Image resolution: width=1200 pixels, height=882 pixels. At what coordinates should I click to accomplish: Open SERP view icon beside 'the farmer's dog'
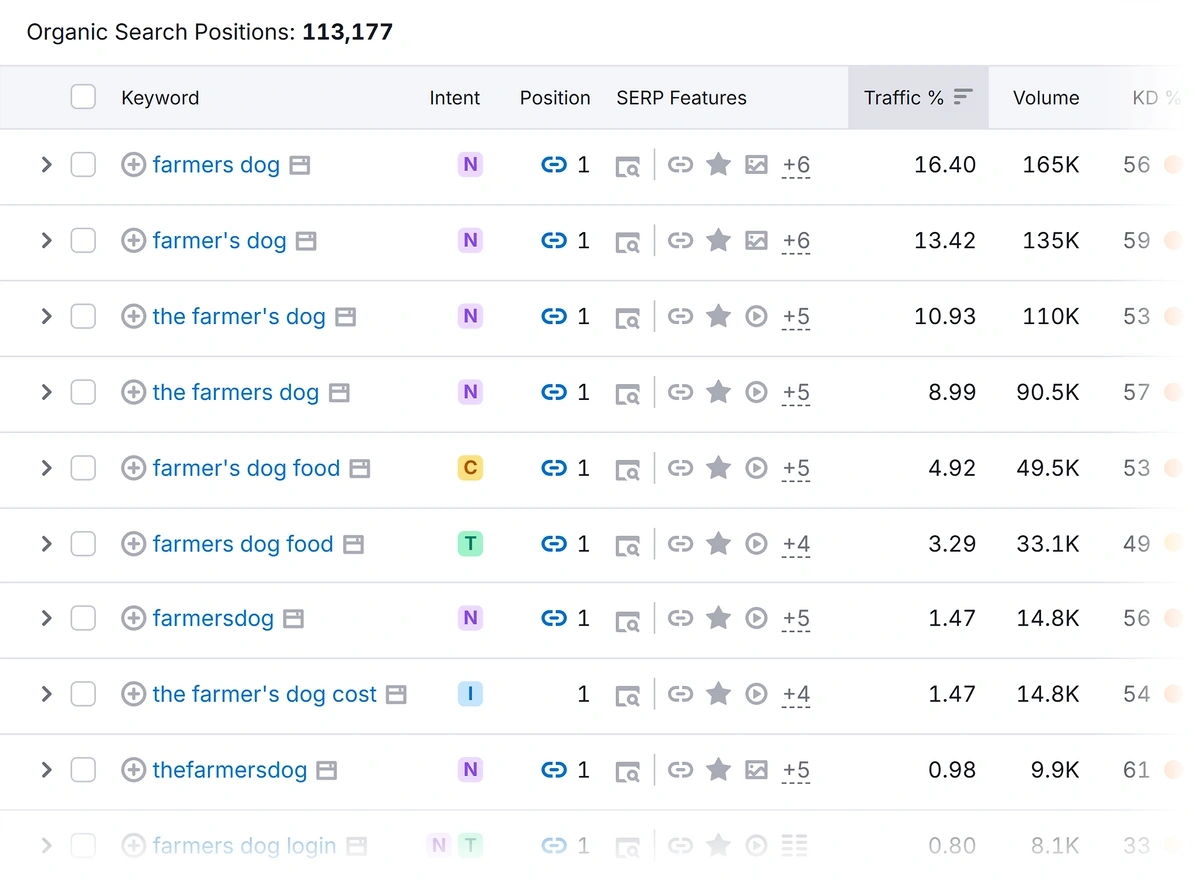345,317
